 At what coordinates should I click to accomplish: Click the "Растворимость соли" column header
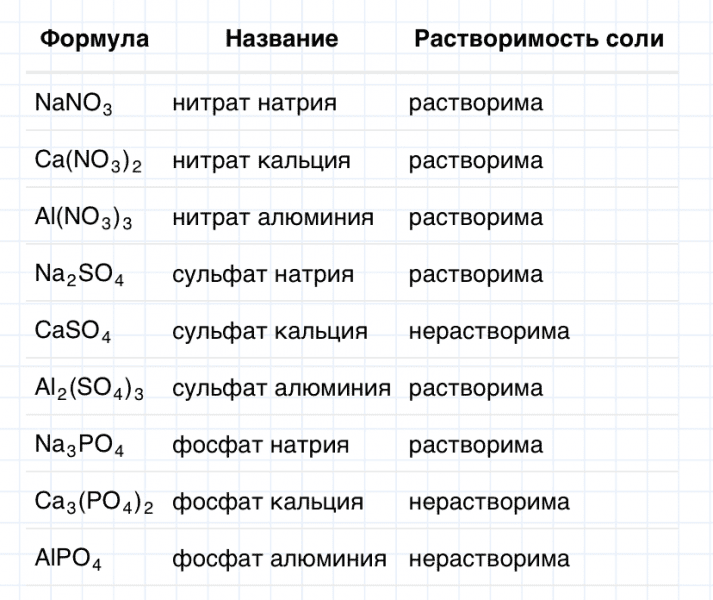(x=539, y=40)
